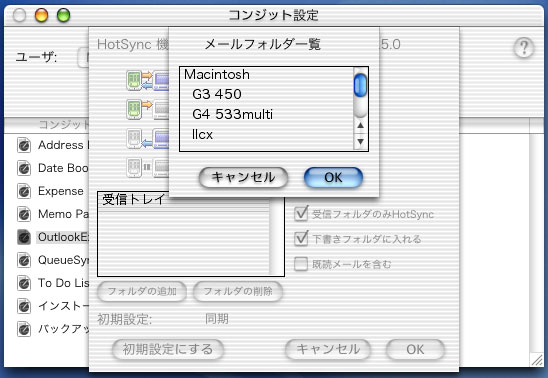This screenshot has height=378, width=548.
Task: Toggle 下書きフォルダに入れる checkbox
Action: tap(301, 239)
